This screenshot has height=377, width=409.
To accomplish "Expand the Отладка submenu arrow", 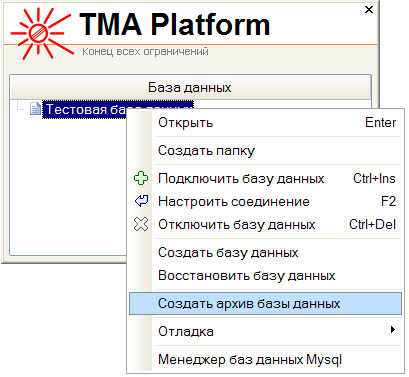I will pos(393,330).
